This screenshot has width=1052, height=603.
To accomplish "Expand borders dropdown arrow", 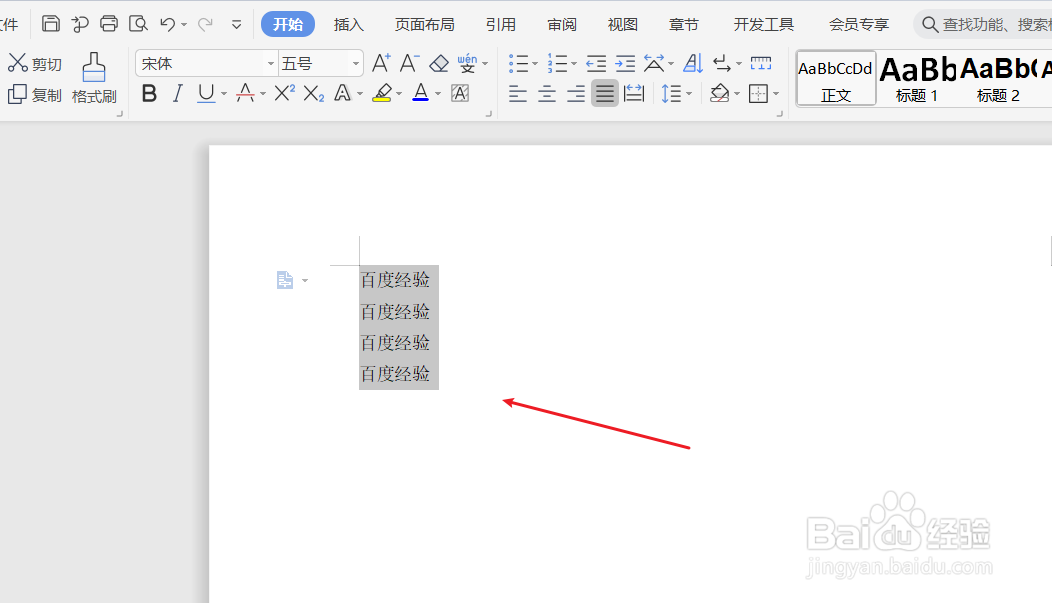I will (x=776, y=94).
